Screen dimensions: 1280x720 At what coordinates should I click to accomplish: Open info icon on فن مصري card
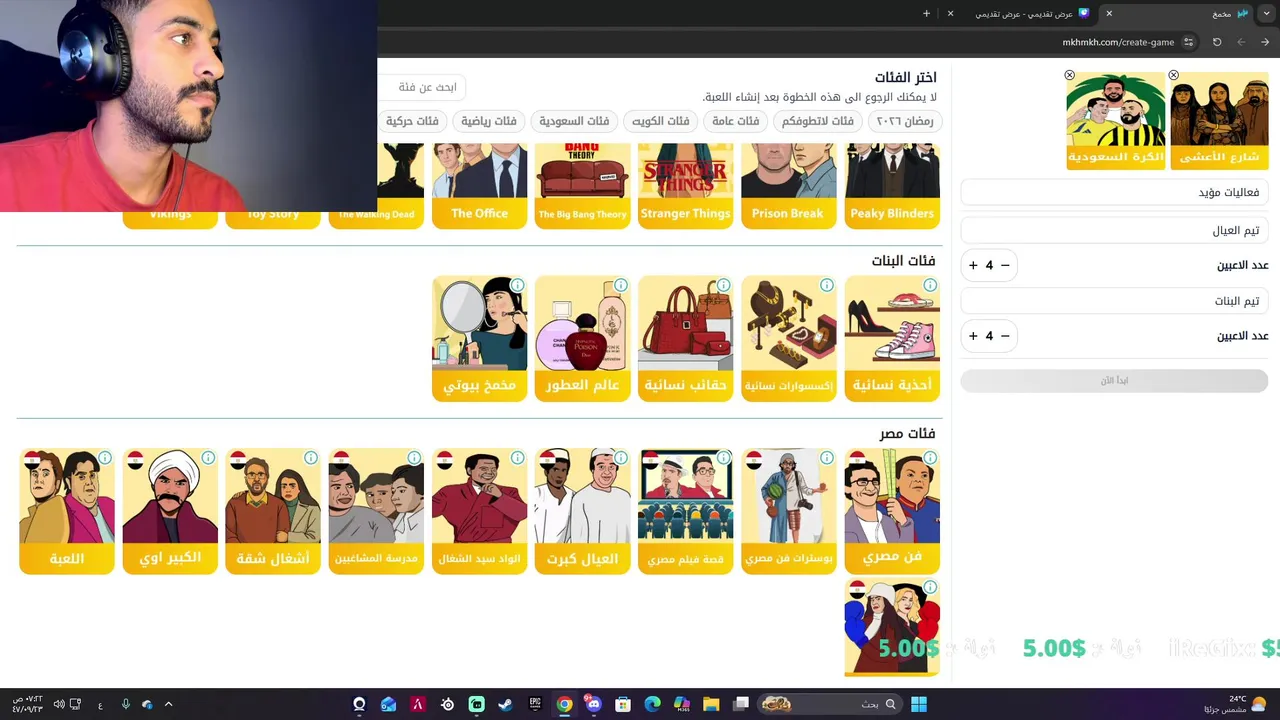tap(930, 458)
